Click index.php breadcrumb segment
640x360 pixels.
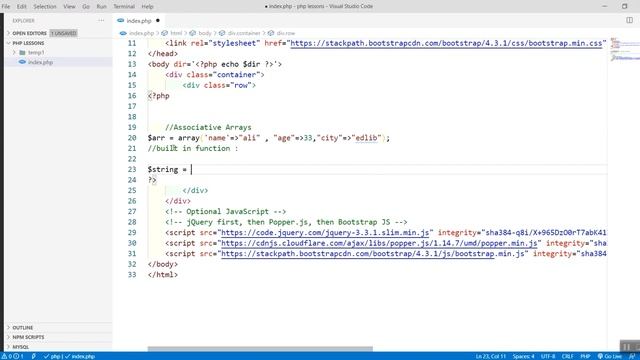point(141,33)
